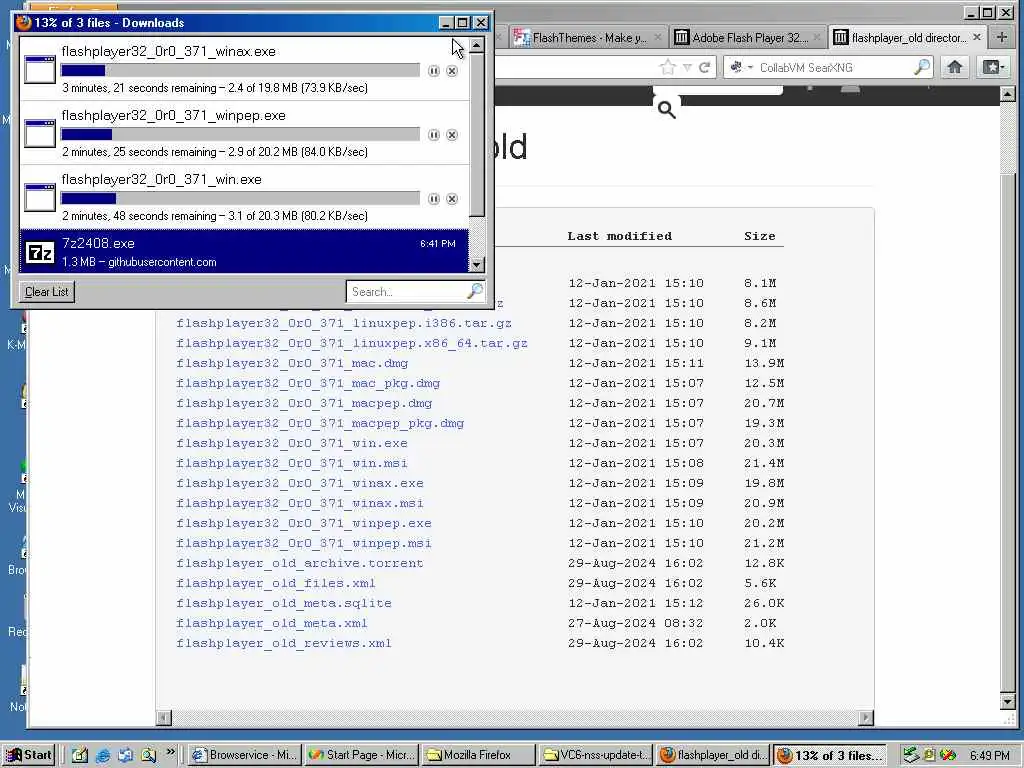
Task: Open the bookmark star dropdown arrow
Action: point(687,67)
